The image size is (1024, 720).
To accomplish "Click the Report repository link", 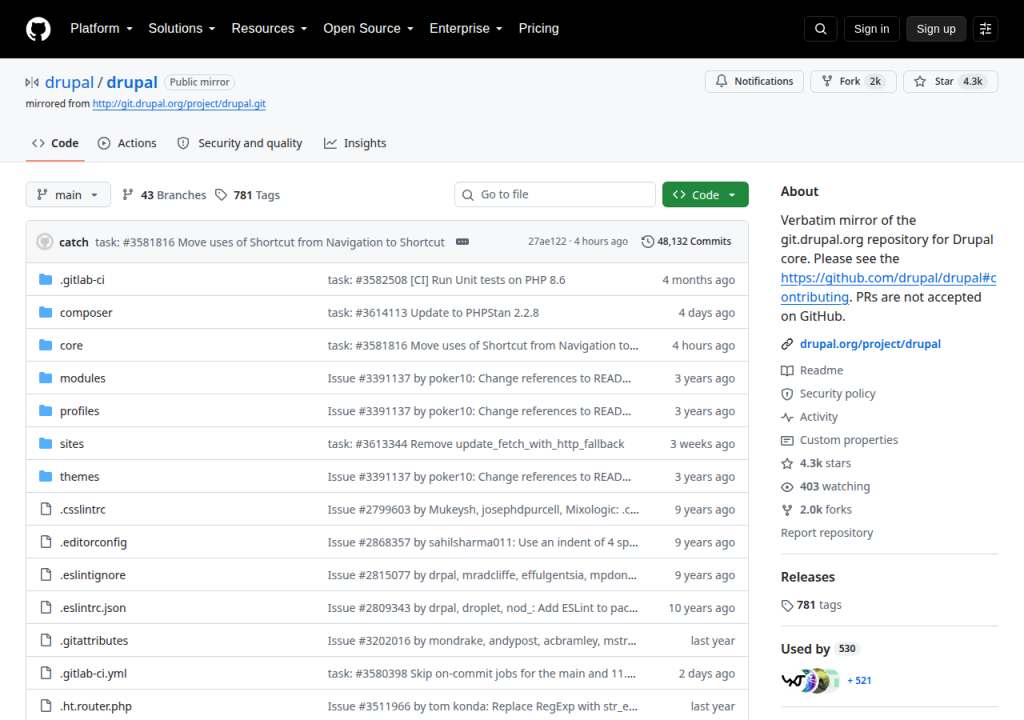I will (x=827, y=533).
